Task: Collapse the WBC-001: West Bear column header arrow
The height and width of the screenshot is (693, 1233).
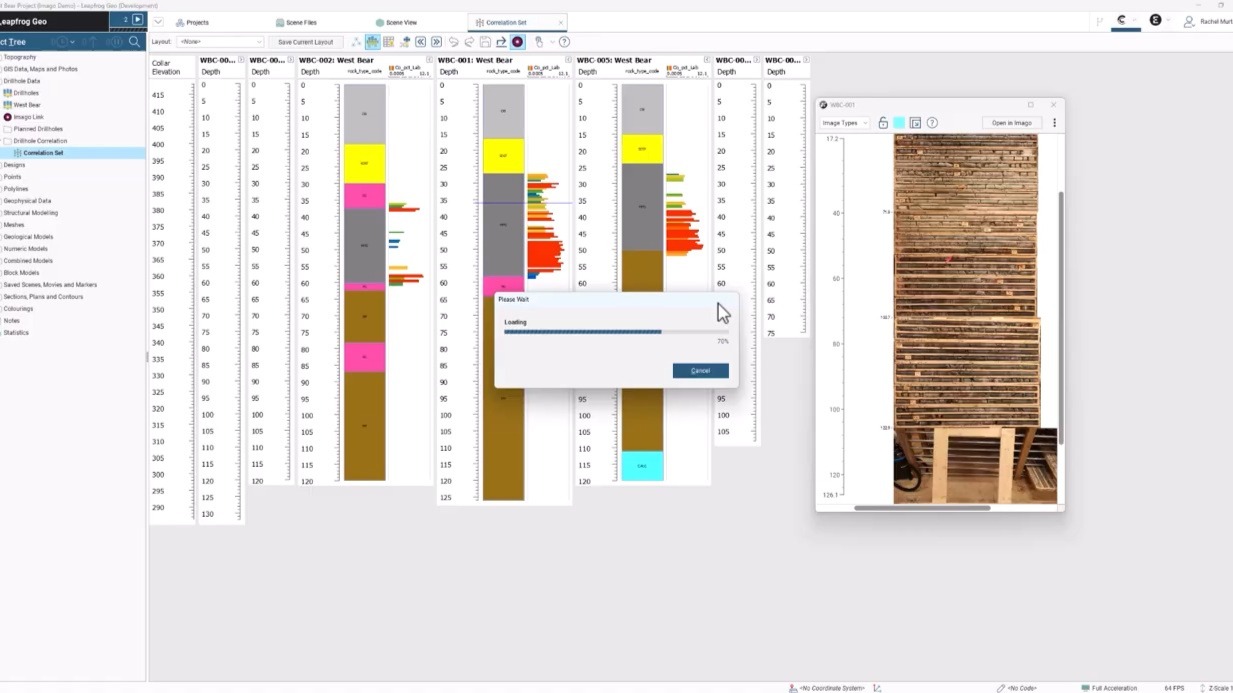Action: click(x=570, y=60)
